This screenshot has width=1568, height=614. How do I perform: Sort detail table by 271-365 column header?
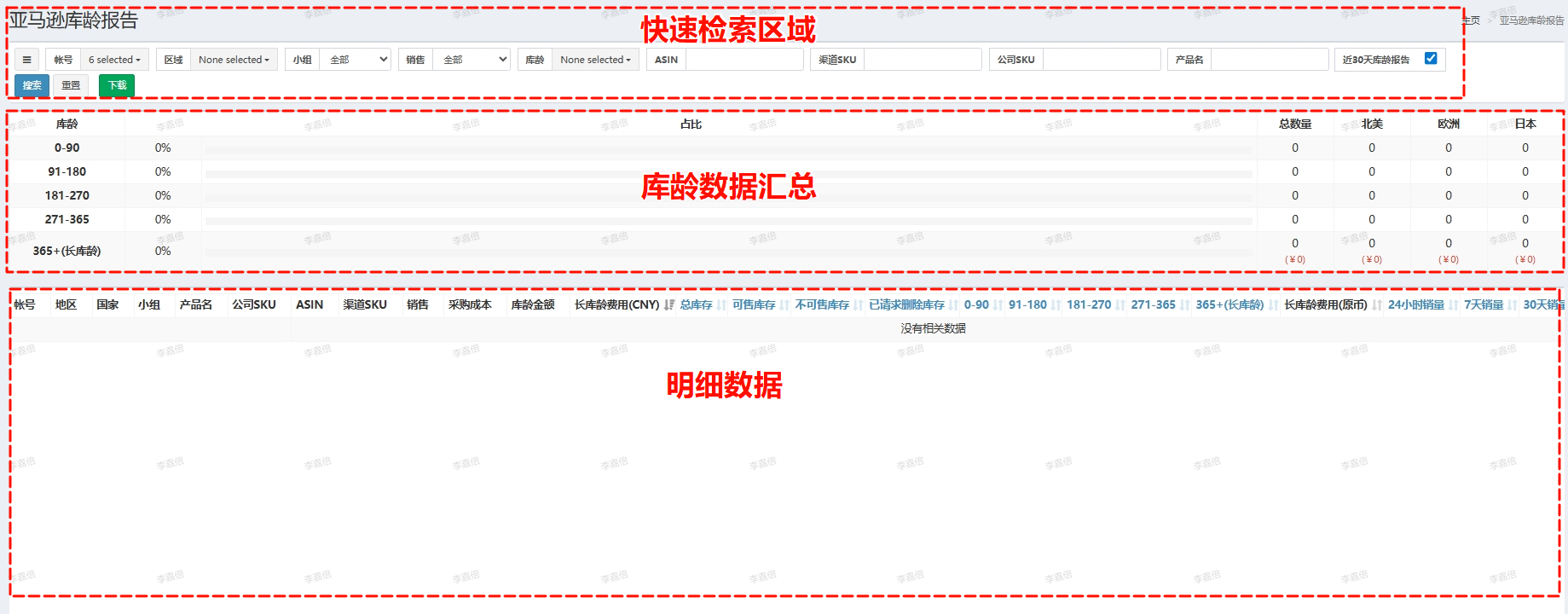1153,304
